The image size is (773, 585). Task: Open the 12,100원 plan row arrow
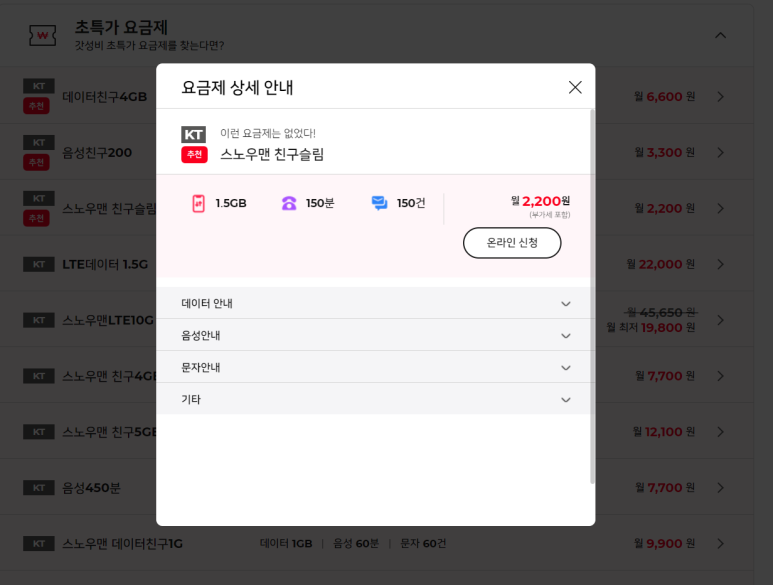(x=720, y=432)
